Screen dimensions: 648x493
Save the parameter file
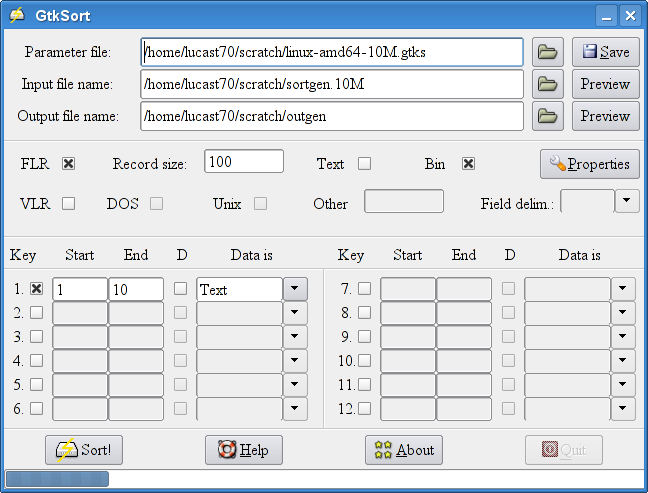coord(605,52)
